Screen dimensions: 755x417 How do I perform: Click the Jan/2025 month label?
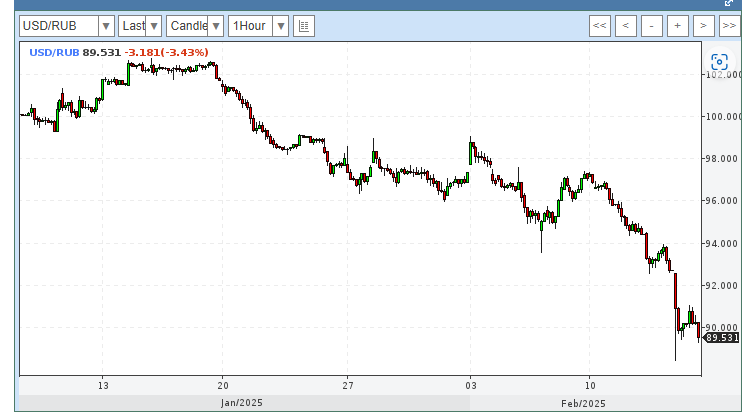tap(242, 403)
